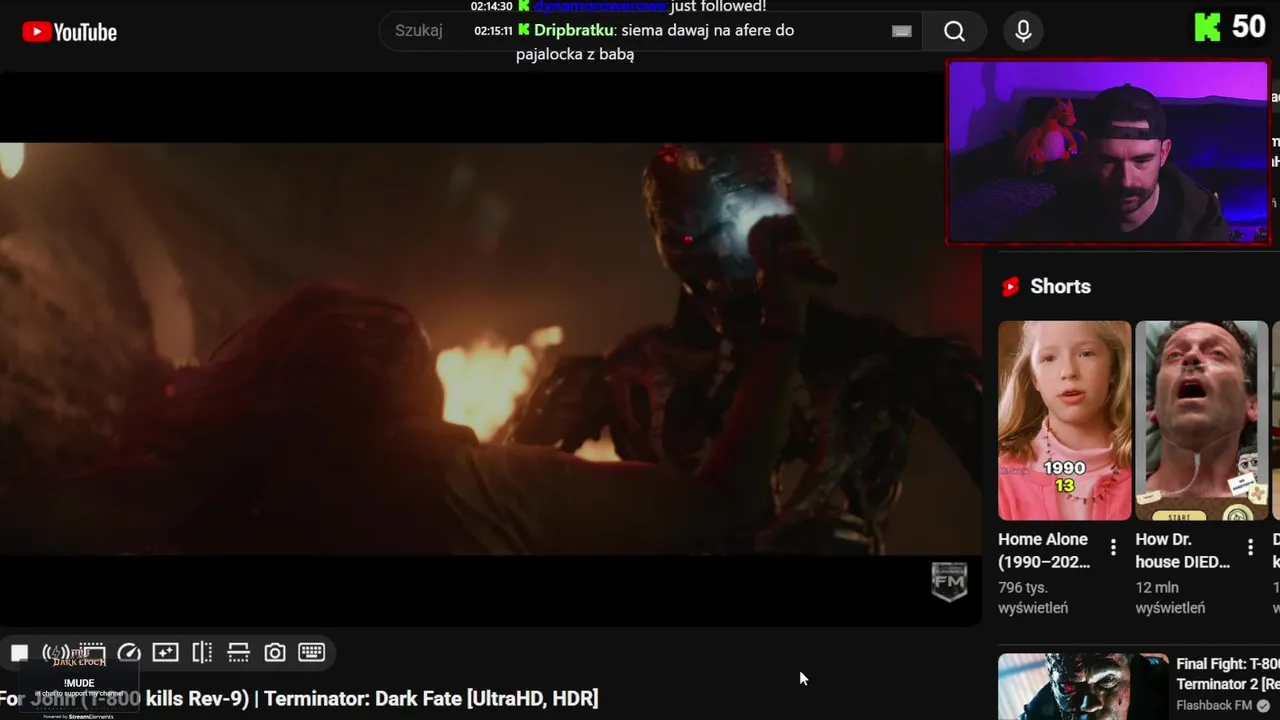
Task: Flip video horizontally icon
Action: click(202, 653)
